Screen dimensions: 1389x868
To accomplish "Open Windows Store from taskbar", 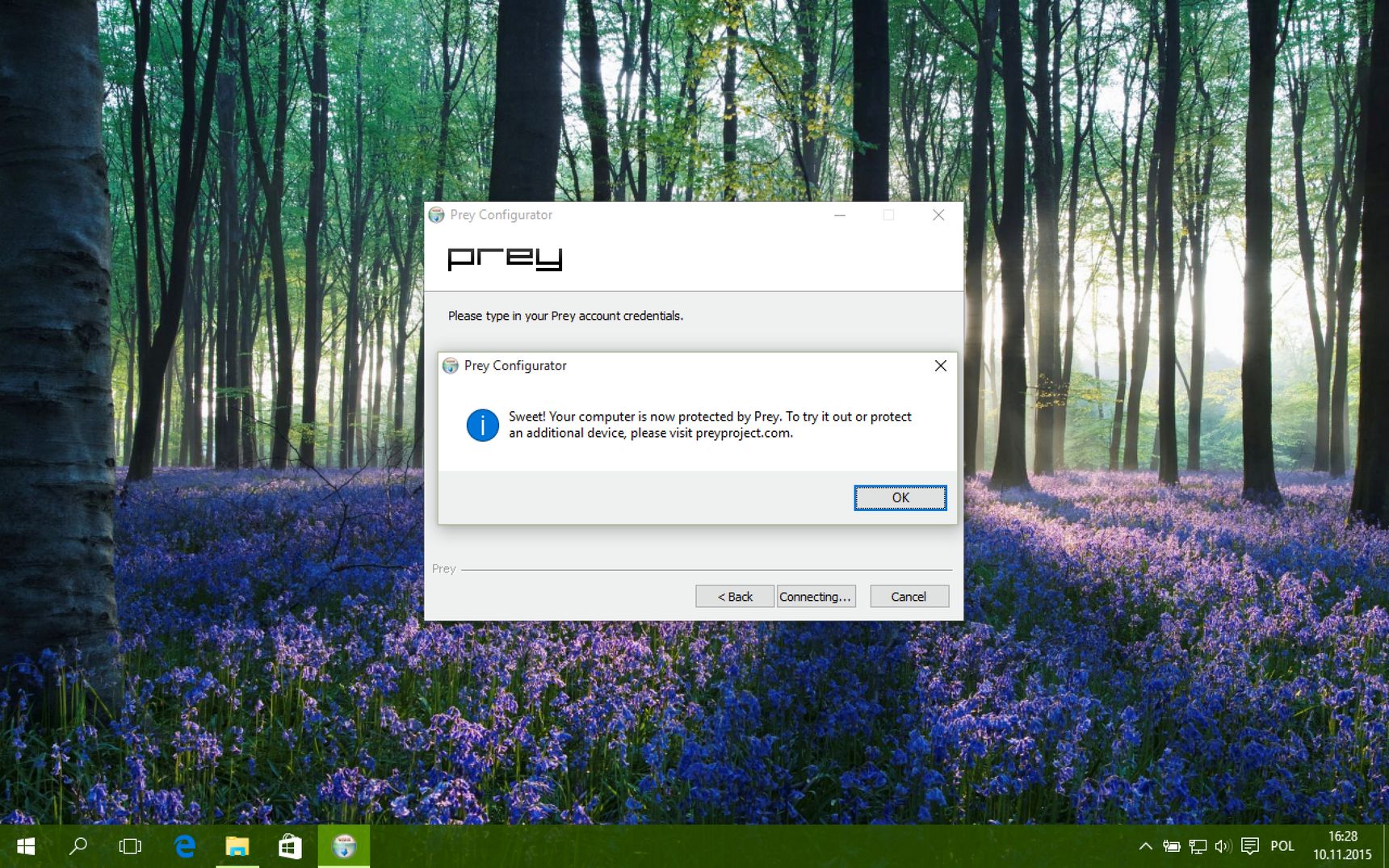I will pos(290,846).
